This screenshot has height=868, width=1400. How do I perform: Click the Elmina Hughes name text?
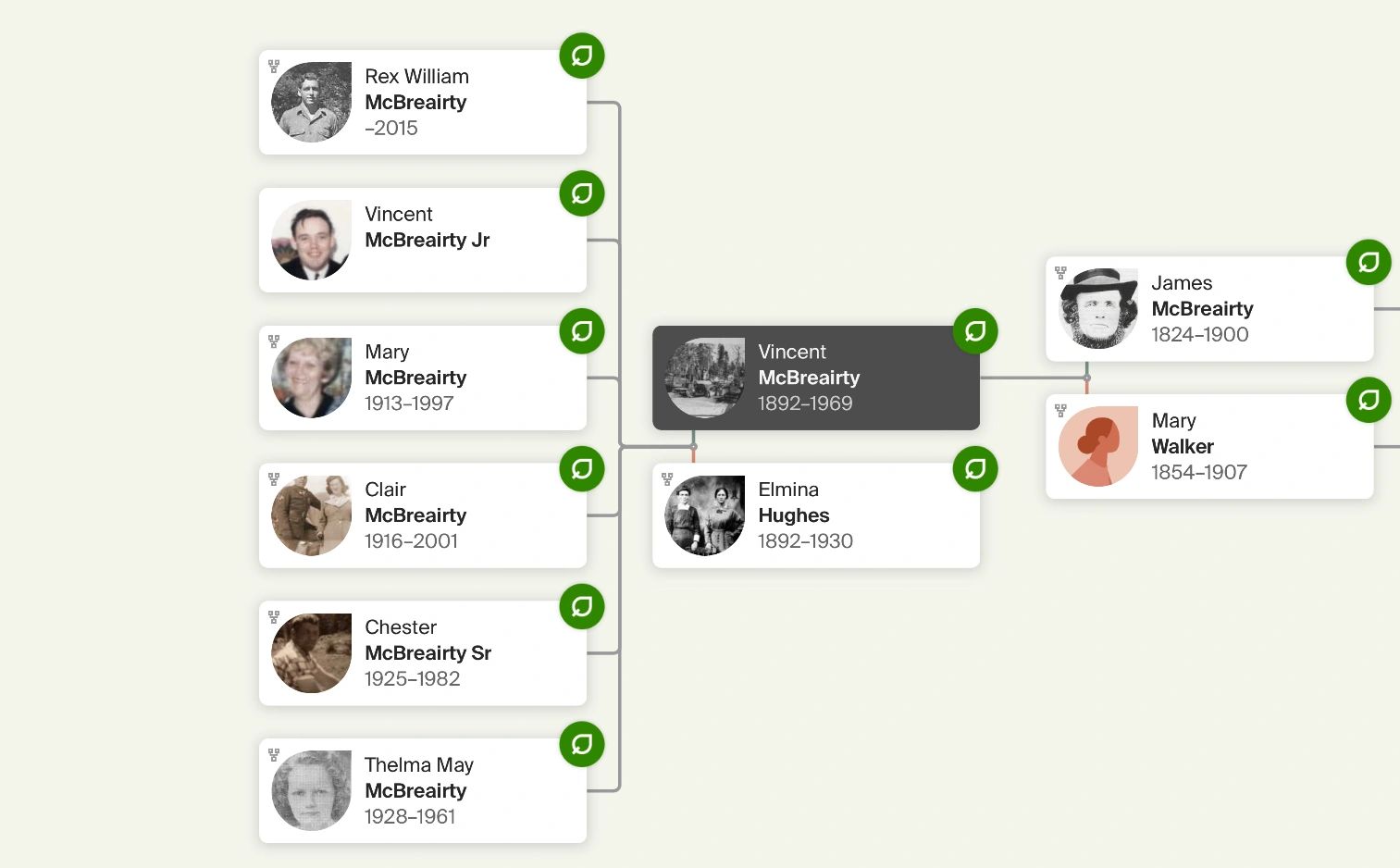(x=794, y=502)
